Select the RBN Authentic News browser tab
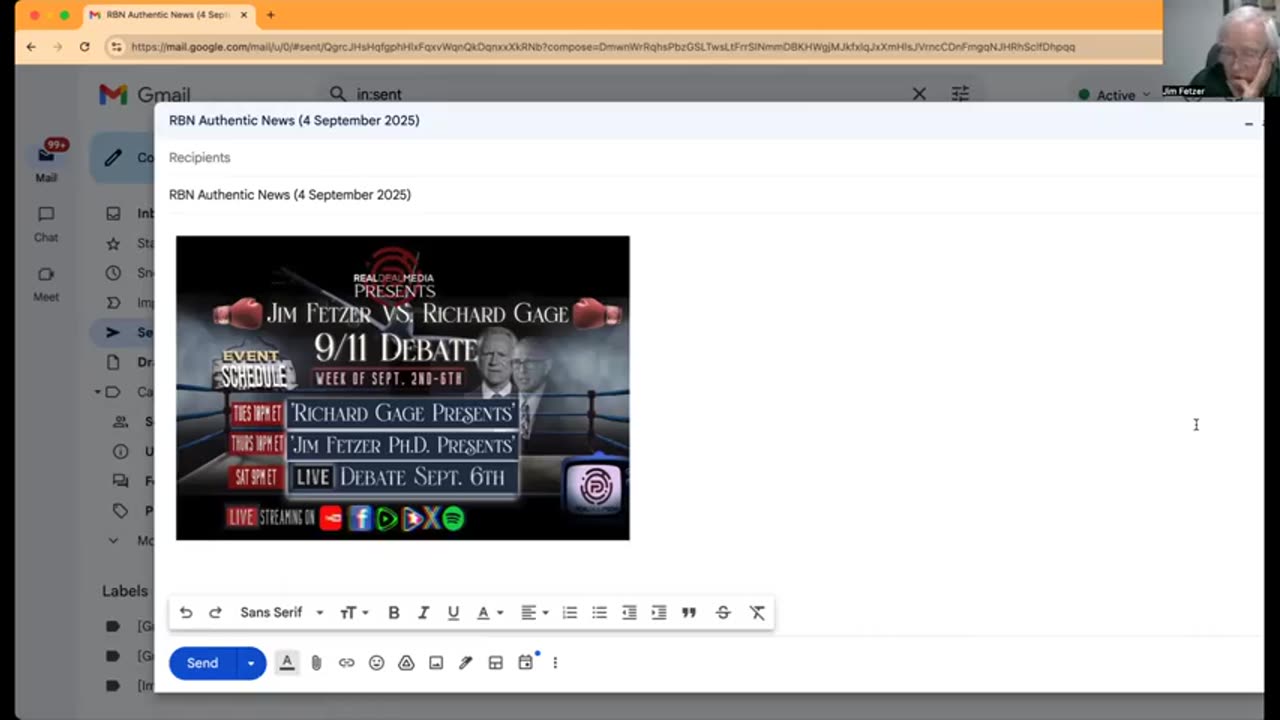 point(168,15)
